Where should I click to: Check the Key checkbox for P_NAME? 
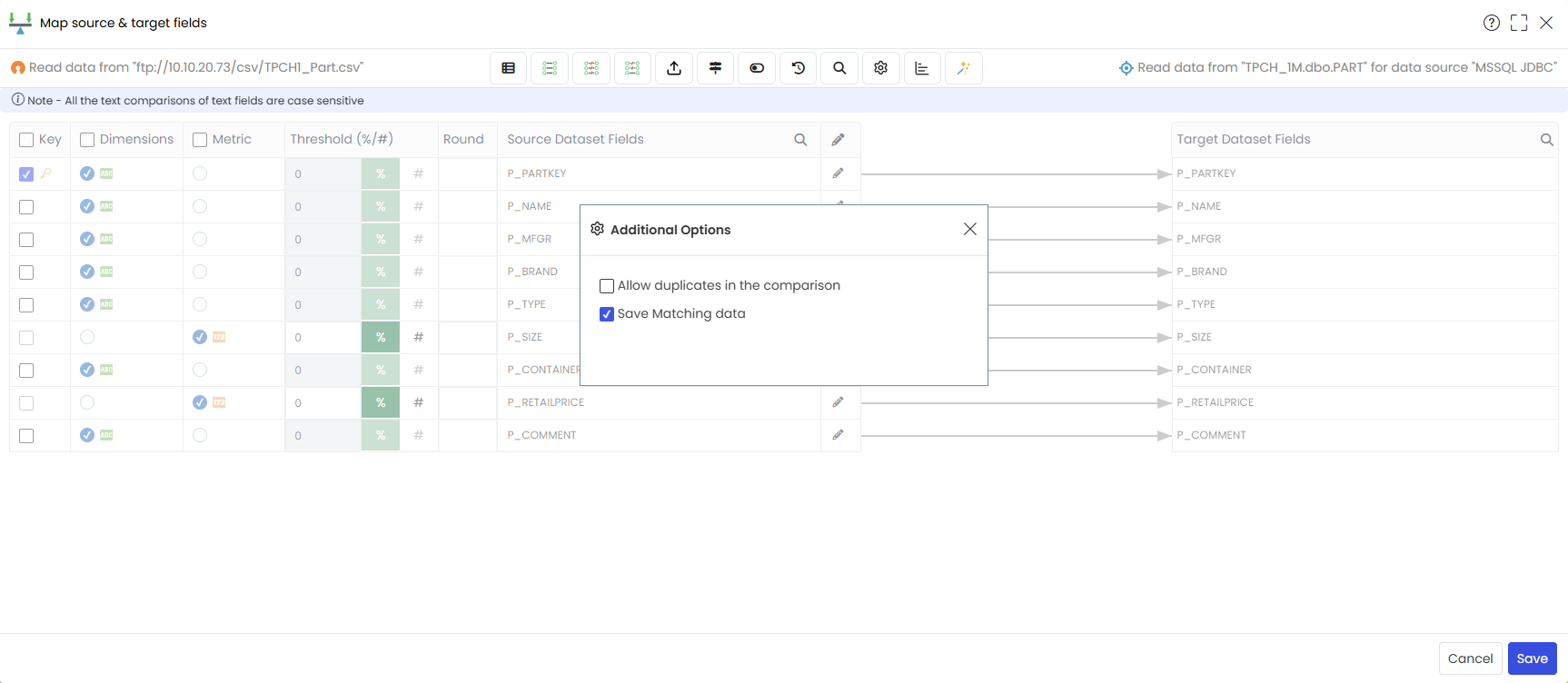click(26, 207)
